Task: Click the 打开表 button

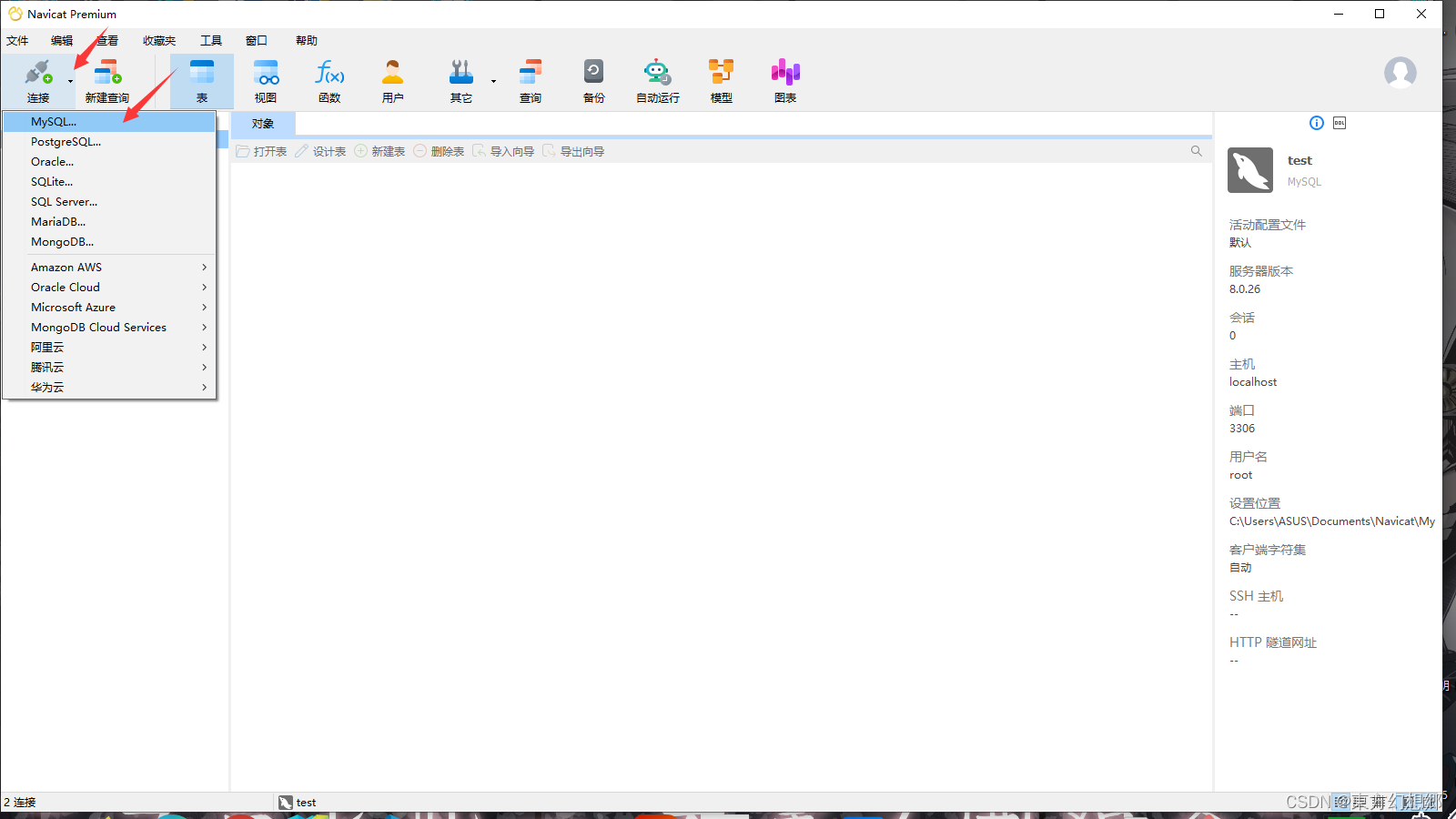Action: click(x=261, y=151)
